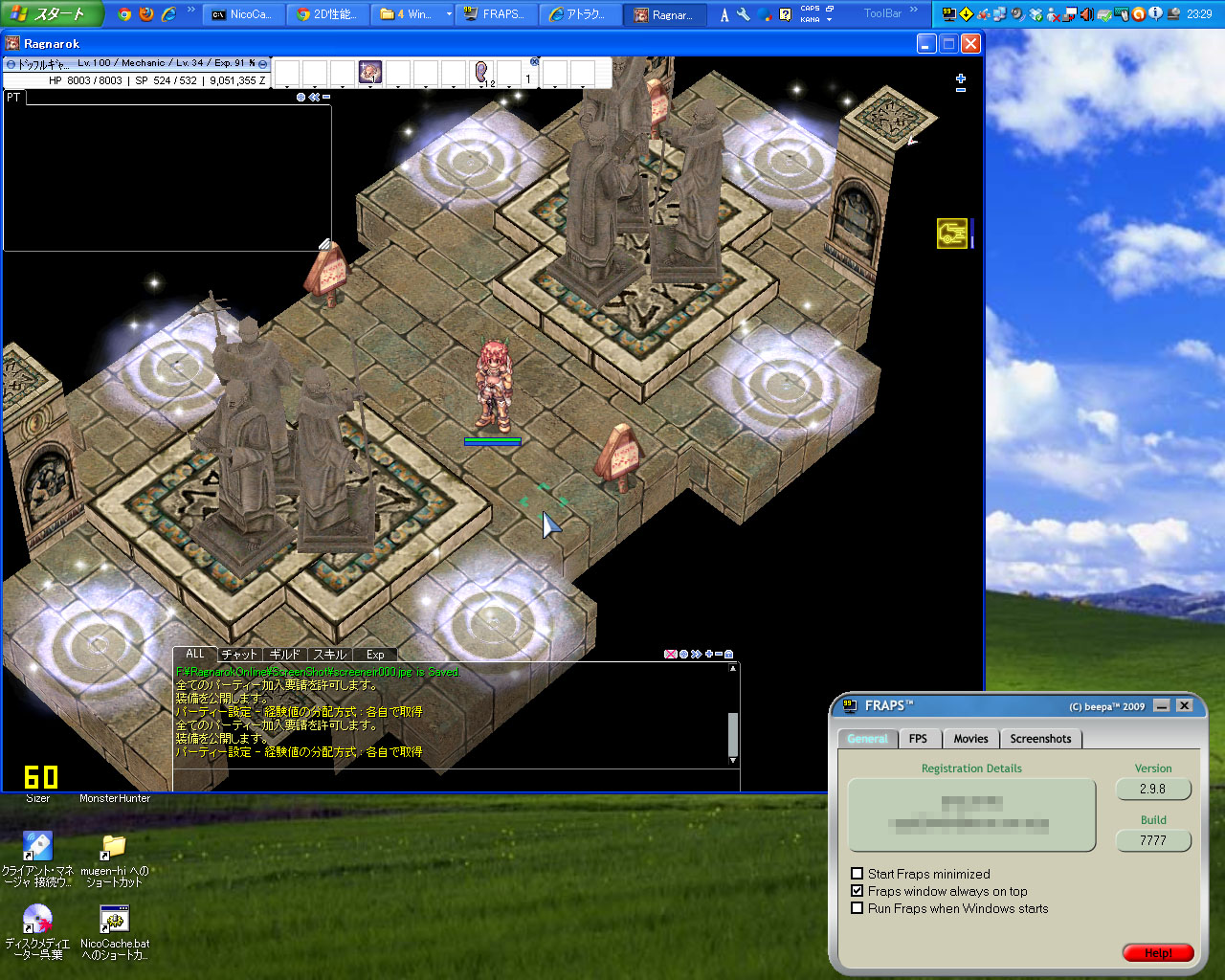Switch to the NicoCa... taskbar button
Viewport: 1225px width, 980px height.
pos(243,14)
